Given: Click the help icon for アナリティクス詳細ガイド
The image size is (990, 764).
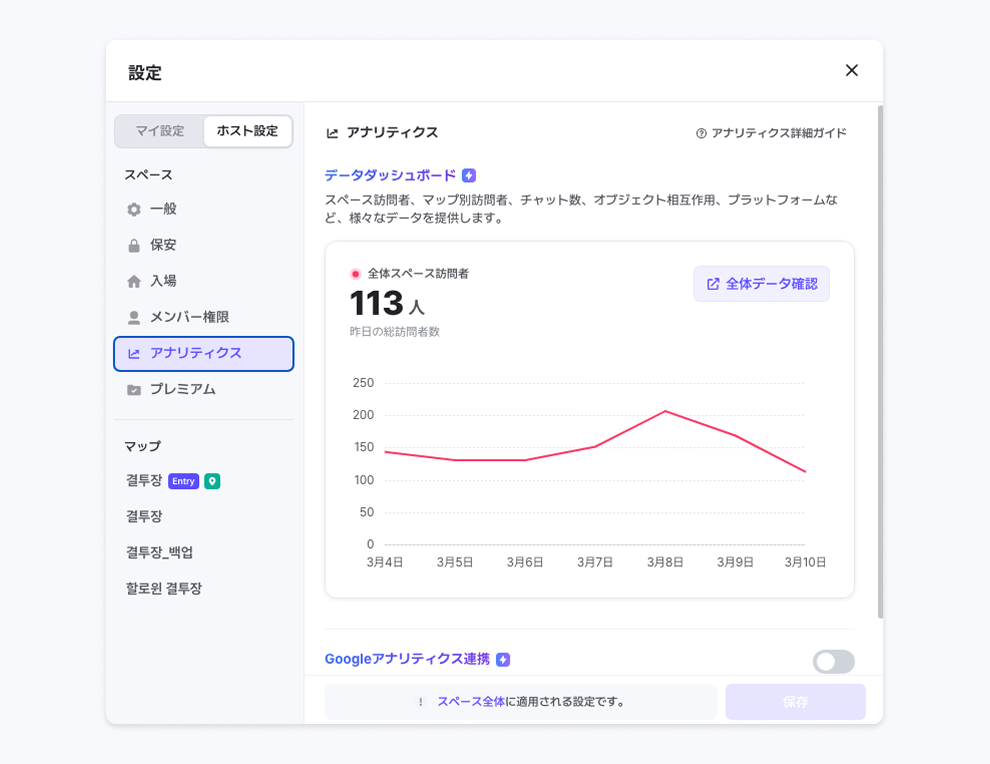Looking at the screenshot, I should tap(701, 133).
